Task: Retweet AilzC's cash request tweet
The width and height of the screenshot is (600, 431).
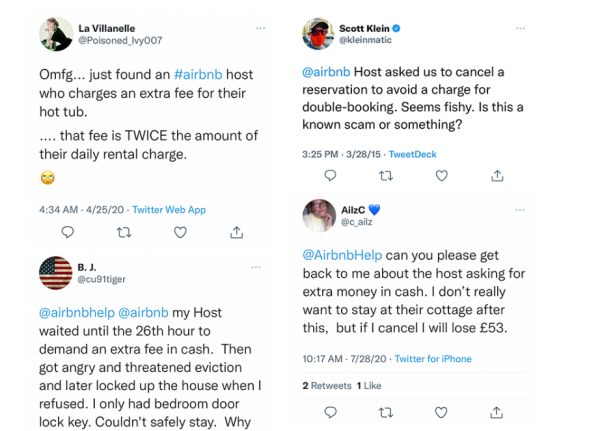Action: tap(386, 411)
